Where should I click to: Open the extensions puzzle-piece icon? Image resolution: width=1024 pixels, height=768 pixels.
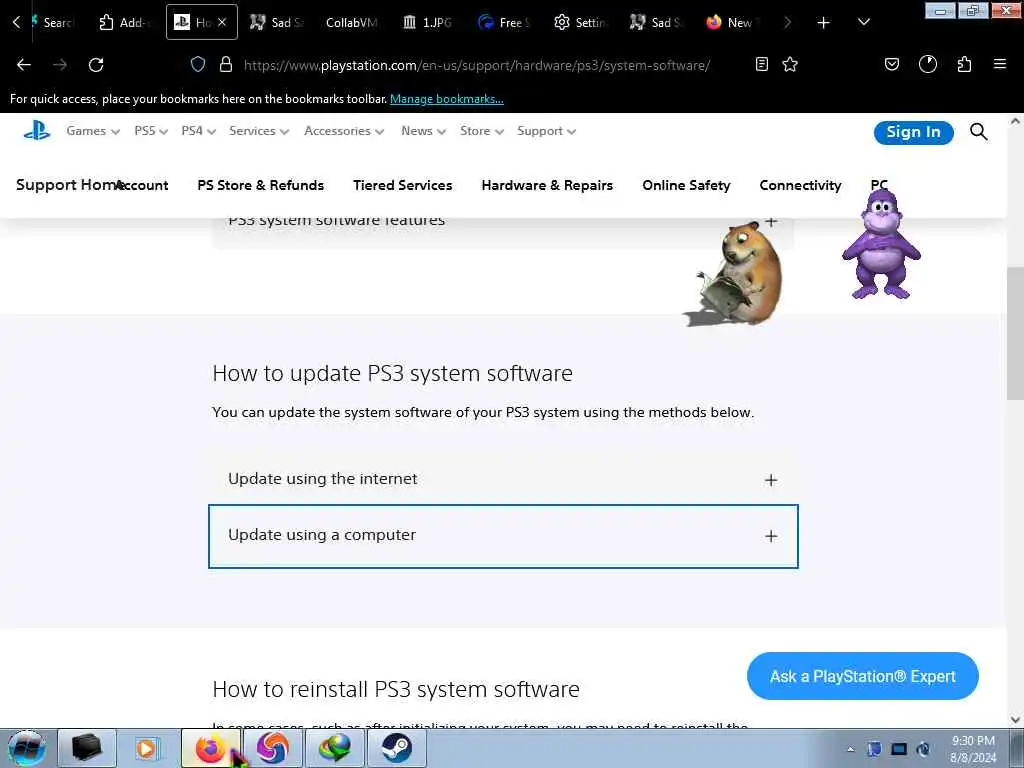[965, 64]
